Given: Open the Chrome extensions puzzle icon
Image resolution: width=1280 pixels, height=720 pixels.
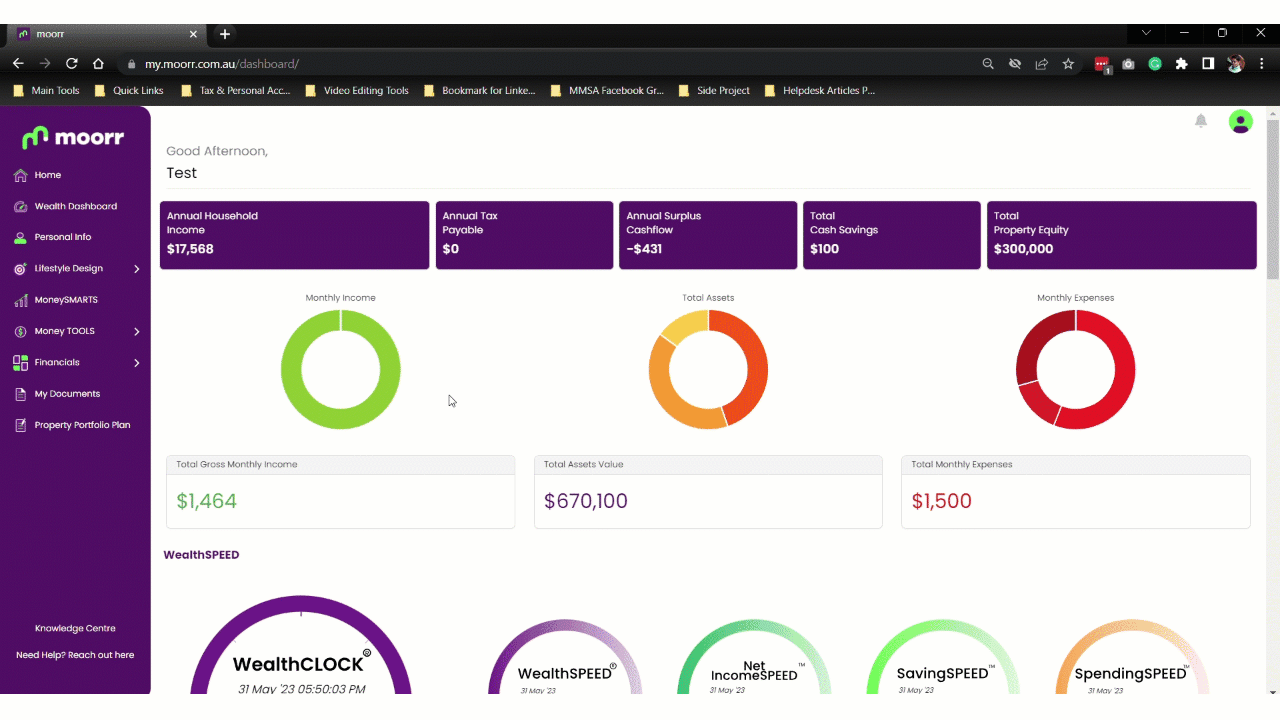Looking at the screenshot, I should [1181, 64].
